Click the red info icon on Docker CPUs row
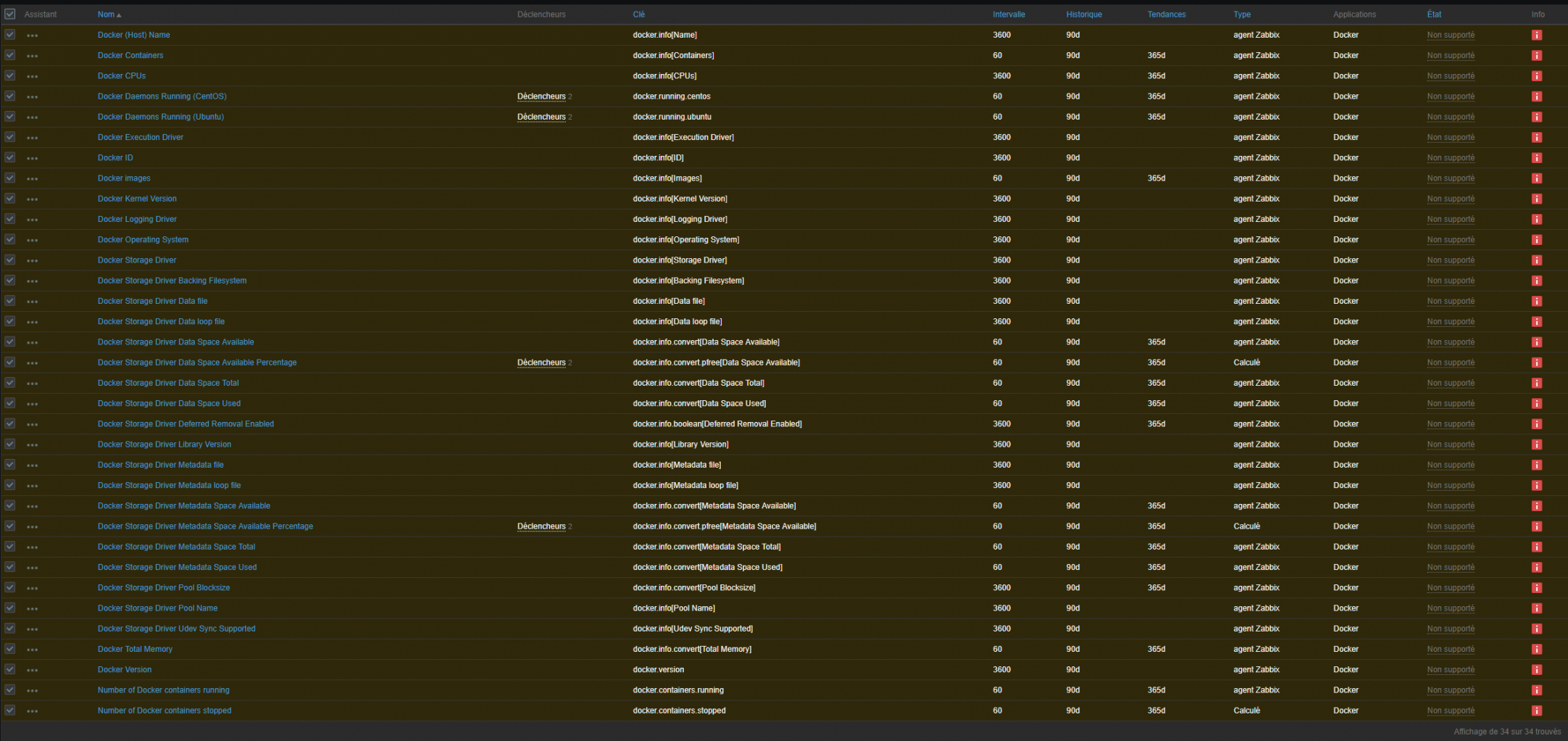1568x741 pixels. pos(1536,76)
